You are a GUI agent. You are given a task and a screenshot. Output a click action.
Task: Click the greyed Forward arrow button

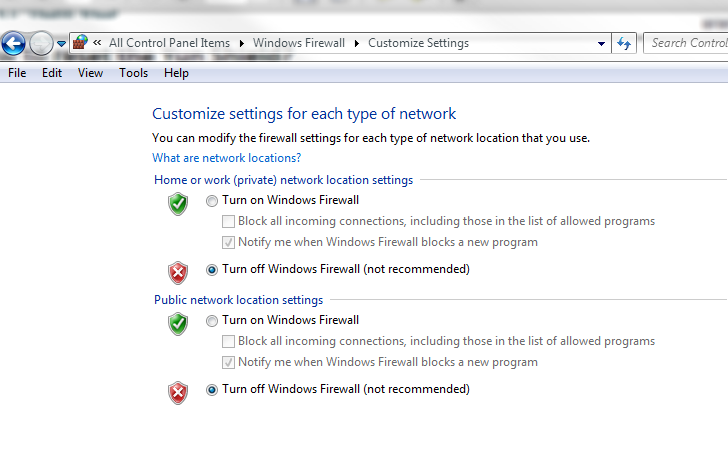point(41,44)
